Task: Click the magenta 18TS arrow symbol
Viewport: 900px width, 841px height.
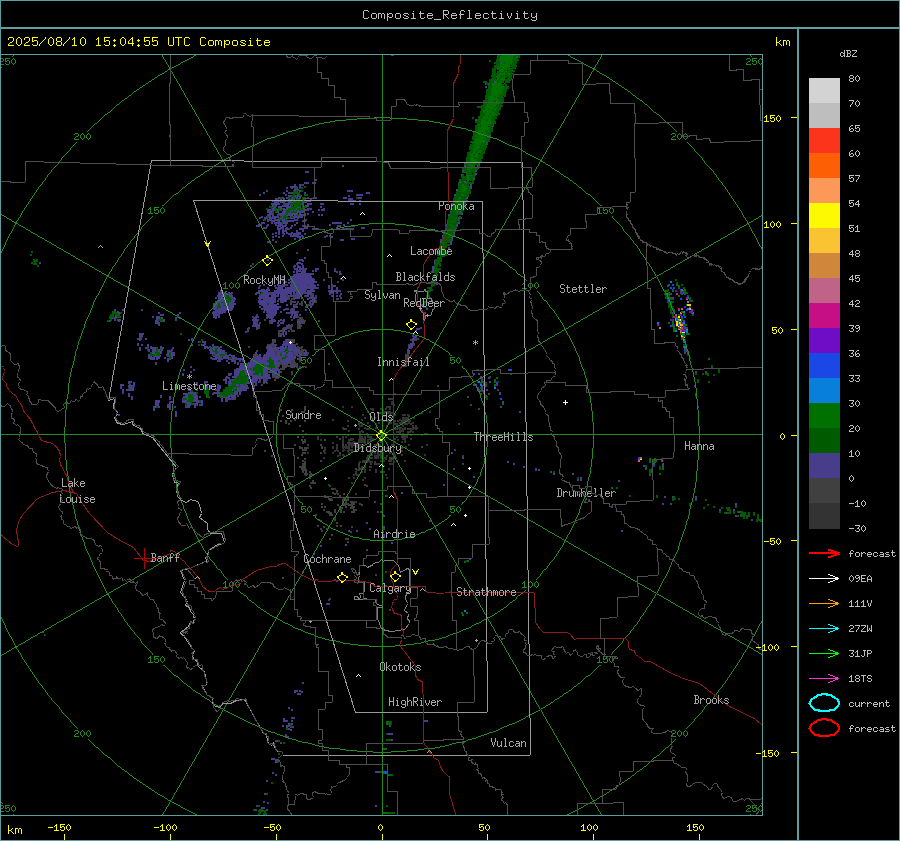Action: click(x=824, y=679)
